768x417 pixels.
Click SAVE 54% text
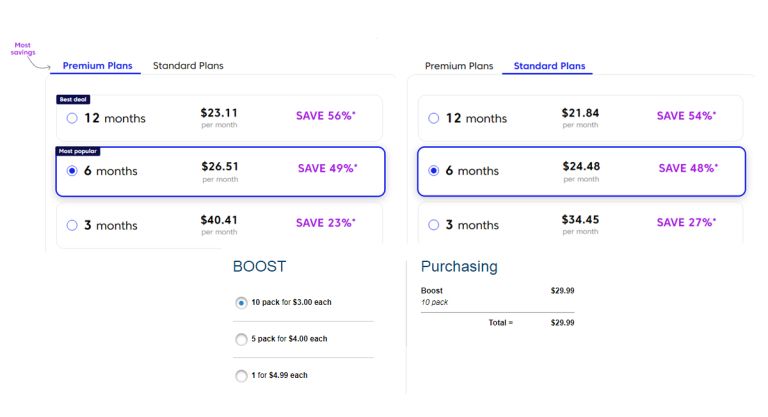686,116
